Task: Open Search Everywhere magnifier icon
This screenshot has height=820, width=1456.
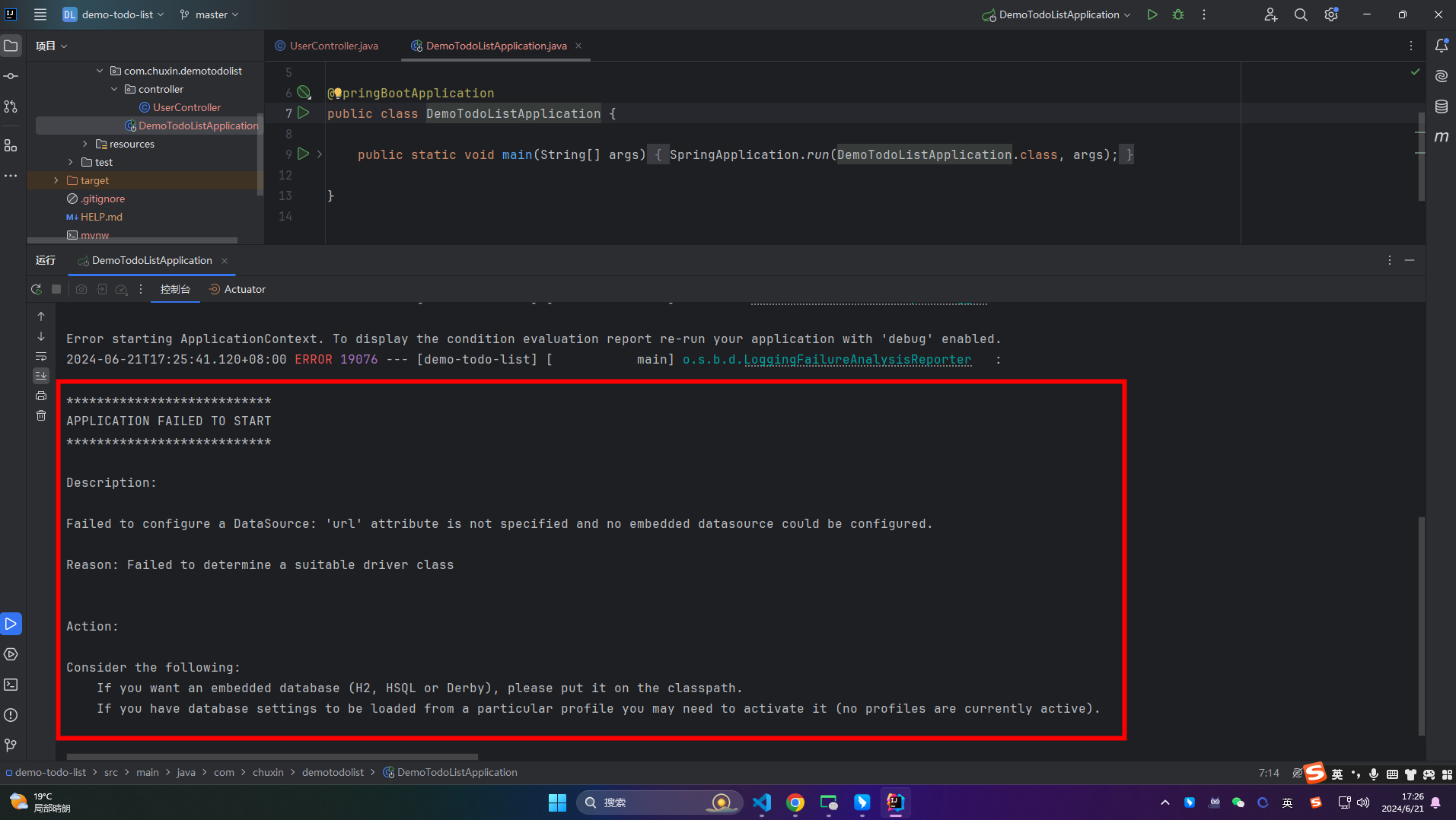Action: [x=1301, y=14]
